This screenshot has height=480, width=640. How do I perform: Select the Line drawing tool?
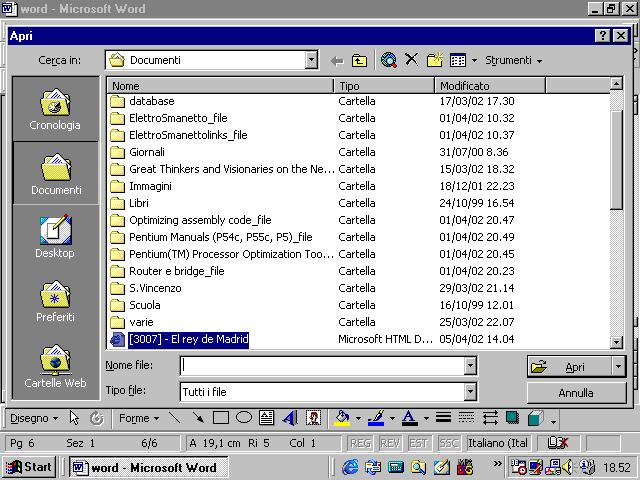(175, 418)
